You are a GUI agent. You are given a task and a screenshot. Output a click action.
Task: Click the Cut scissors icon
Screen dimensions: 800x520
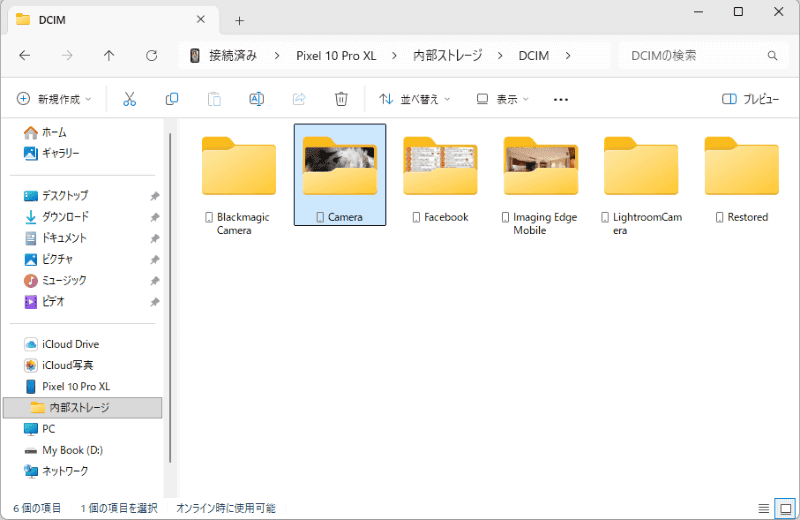[129, 99]
